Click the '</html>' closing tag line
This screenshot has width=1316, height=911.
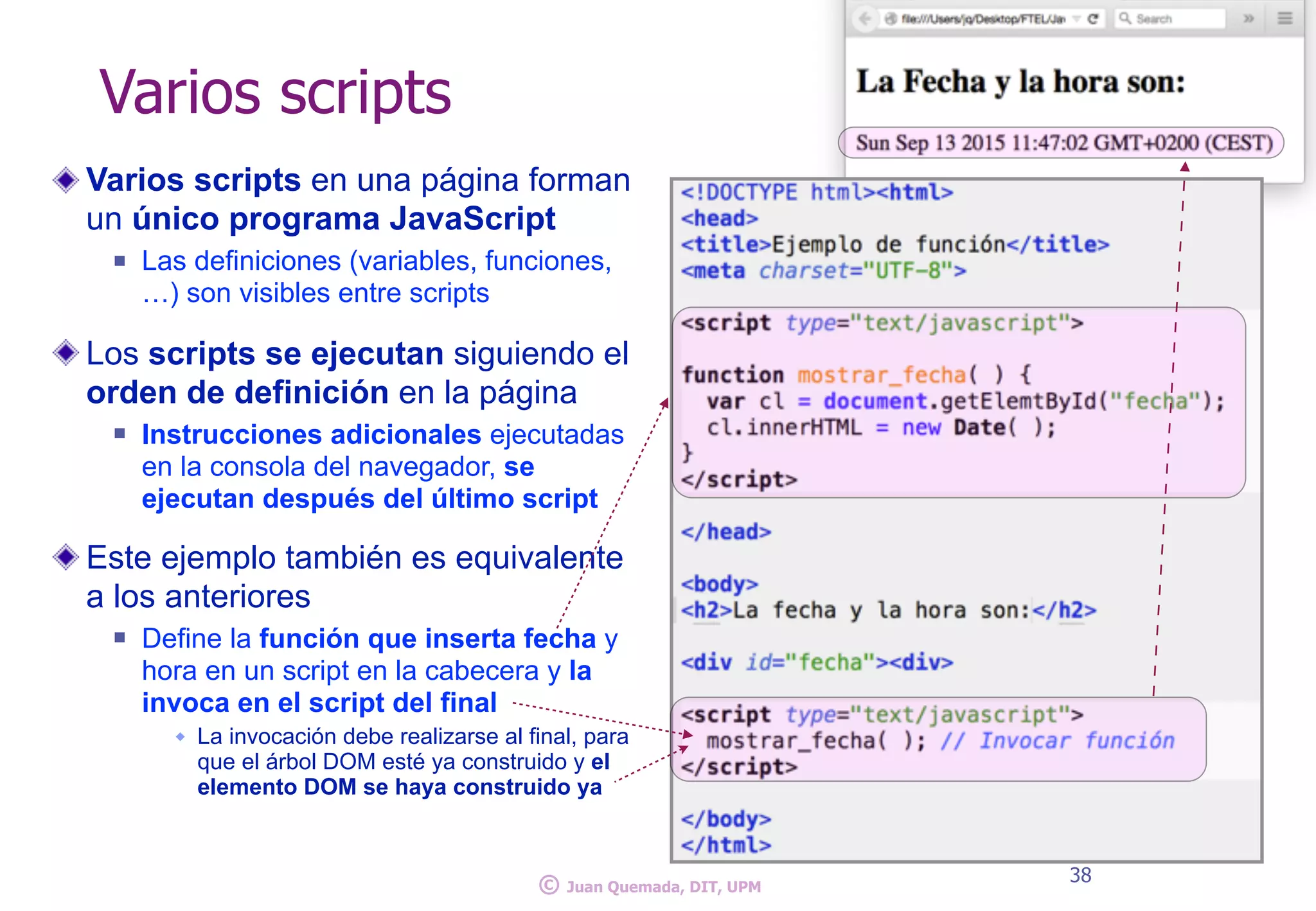tap(726, 845)
